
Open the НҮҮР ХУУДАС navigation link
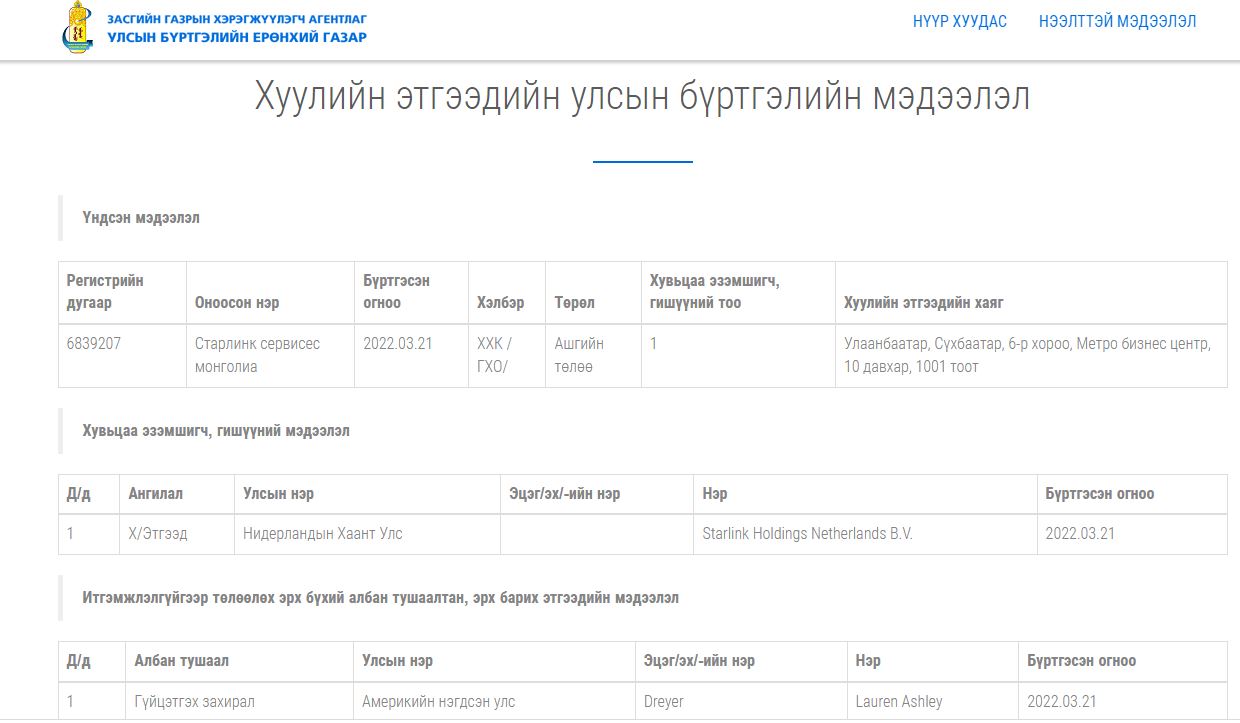[959, 21]
